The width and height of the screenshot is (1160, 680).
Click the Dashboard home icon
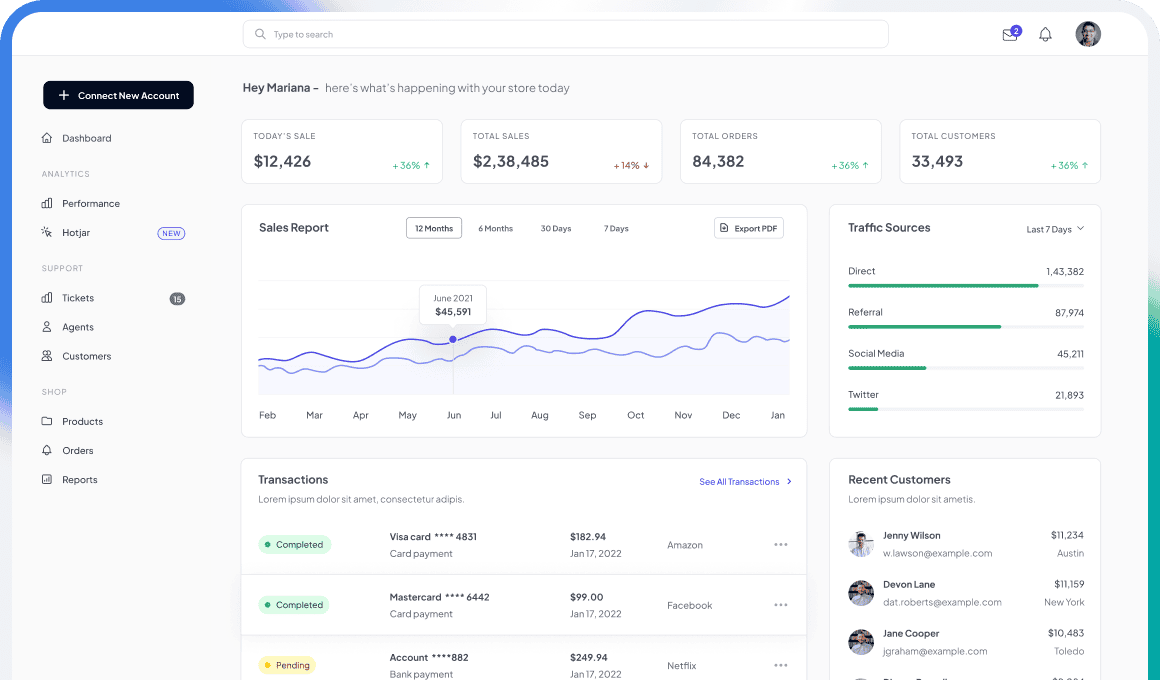point(47,138)
